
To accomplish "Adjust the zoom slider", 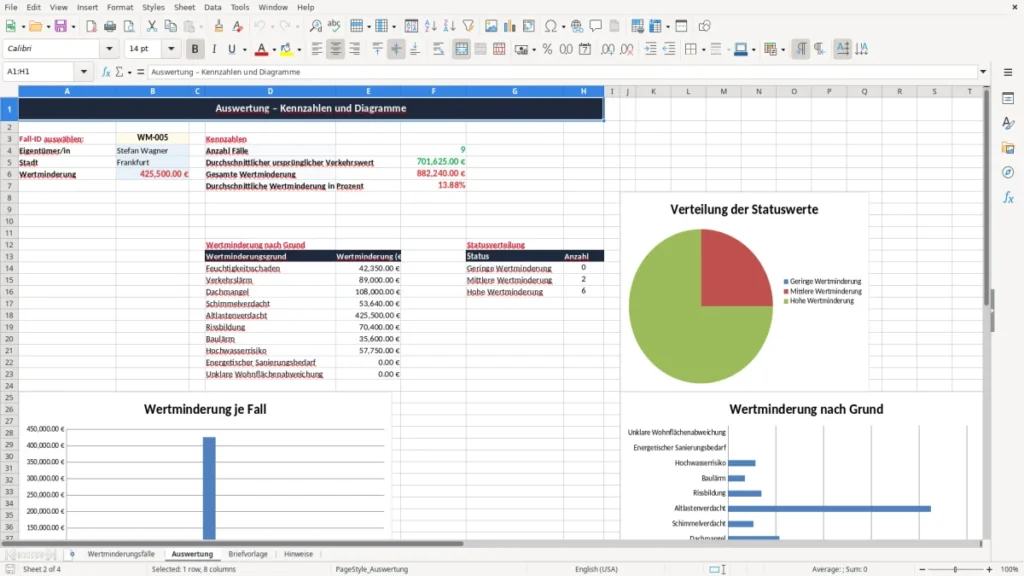I will [955, 569].
